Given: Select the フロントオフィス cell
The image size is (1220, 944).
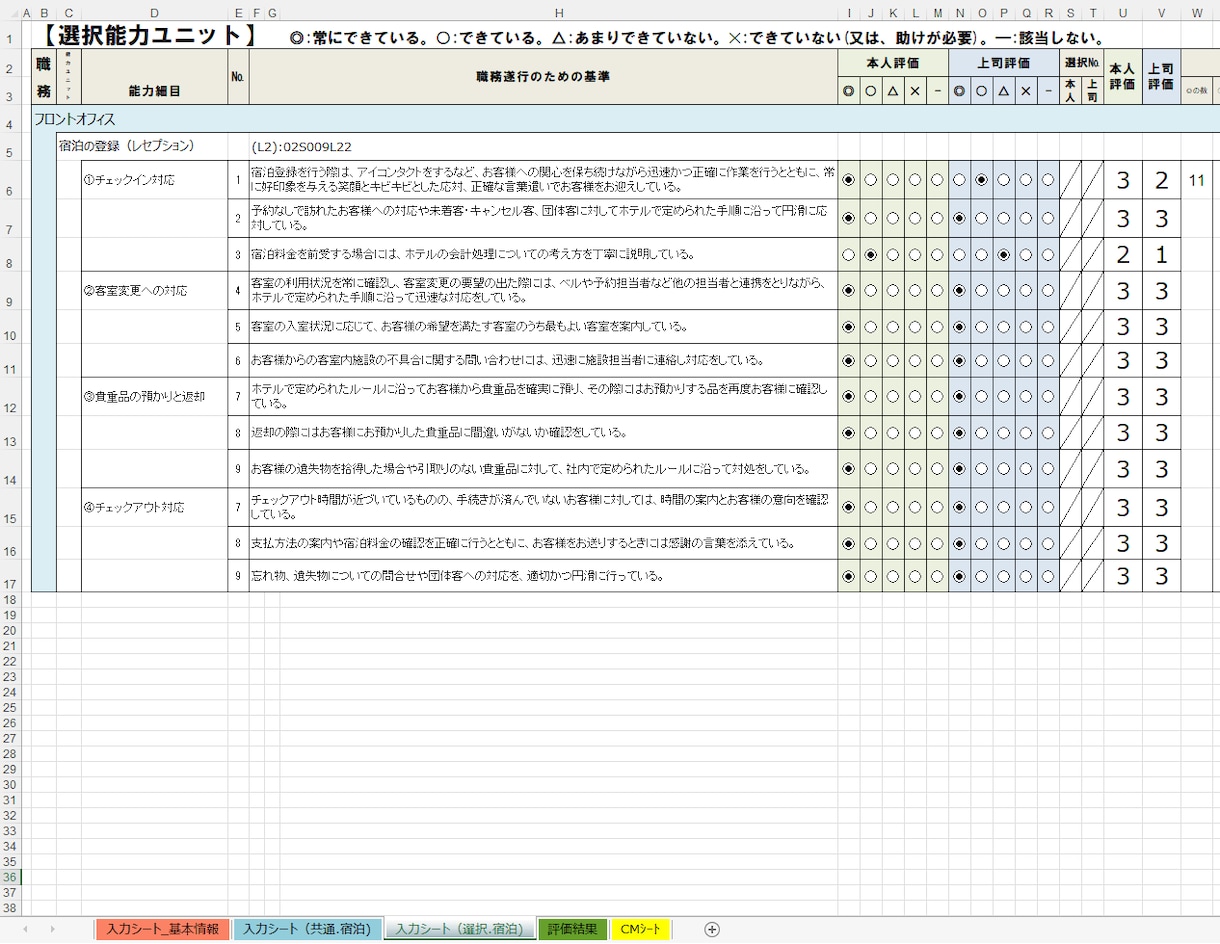Looking at the screenshot, I should [x=75, y=119].
